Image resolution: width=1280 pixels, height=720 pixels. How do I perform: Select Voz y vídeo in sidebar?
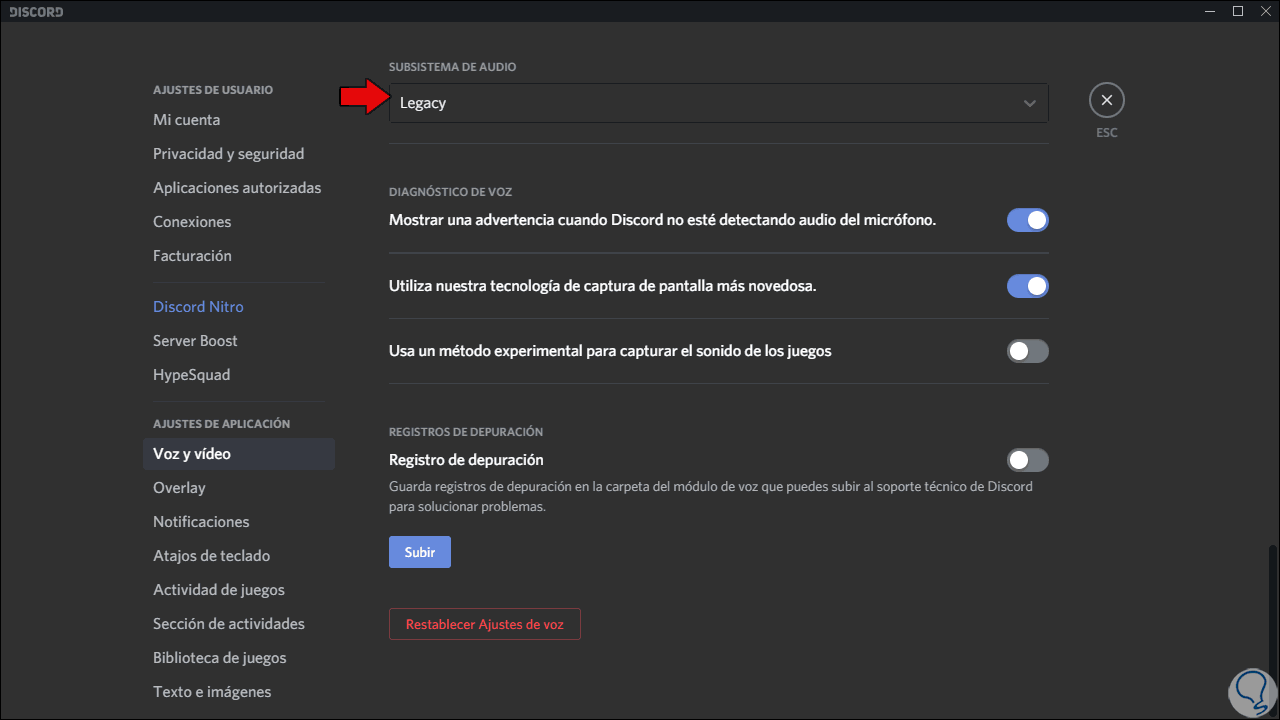[x=238, y=454]
